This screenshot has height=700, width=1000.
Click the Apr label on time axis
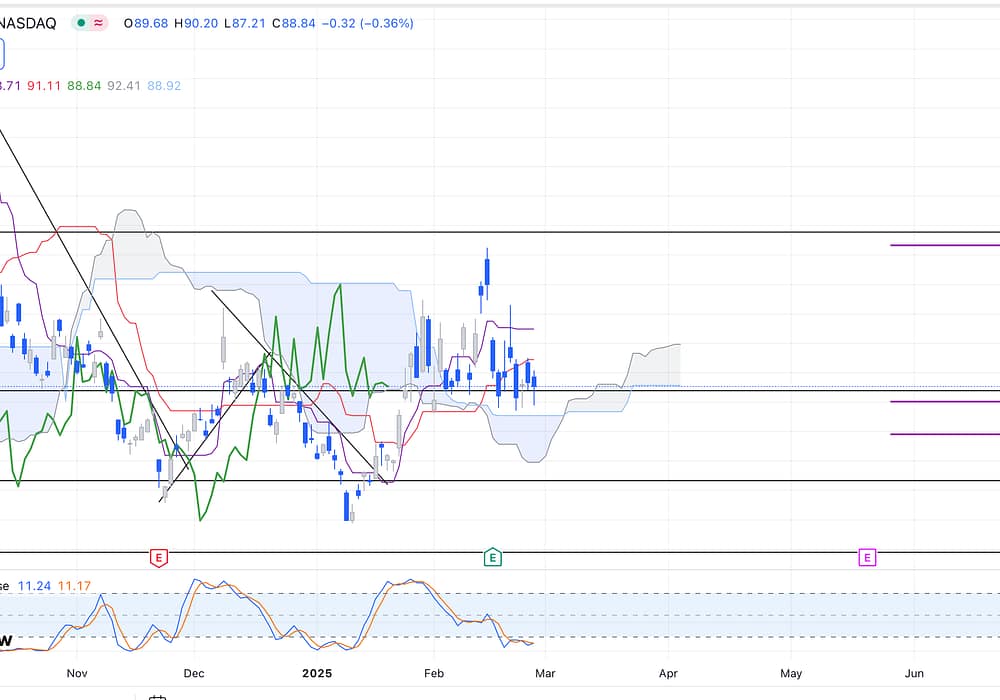tap(668, 673)
